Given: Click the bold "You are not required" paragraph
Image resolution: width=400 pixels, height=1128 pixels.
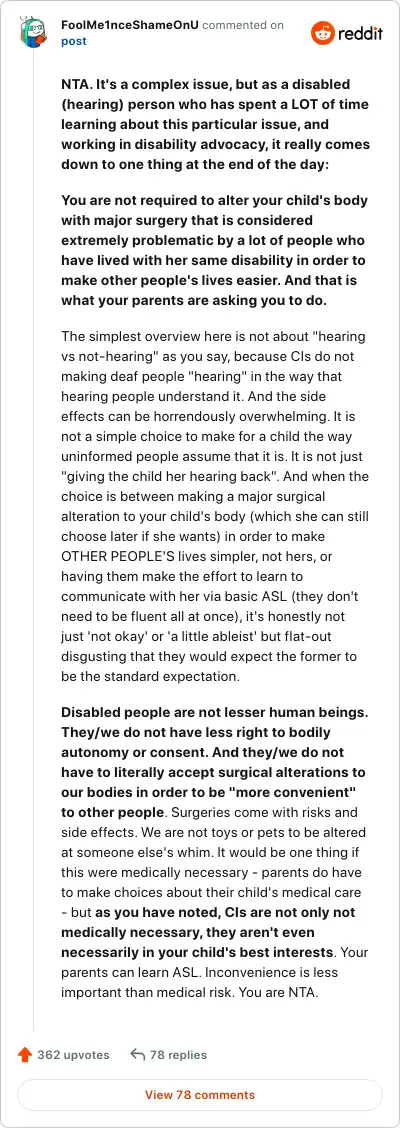Looking at the screenshot, I should click(x=213, y=250).
